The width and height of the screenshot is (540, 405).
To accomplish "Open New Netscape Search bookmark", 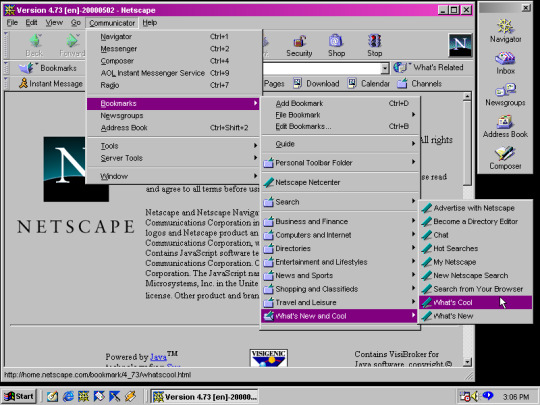I will [x=476, y=276].
